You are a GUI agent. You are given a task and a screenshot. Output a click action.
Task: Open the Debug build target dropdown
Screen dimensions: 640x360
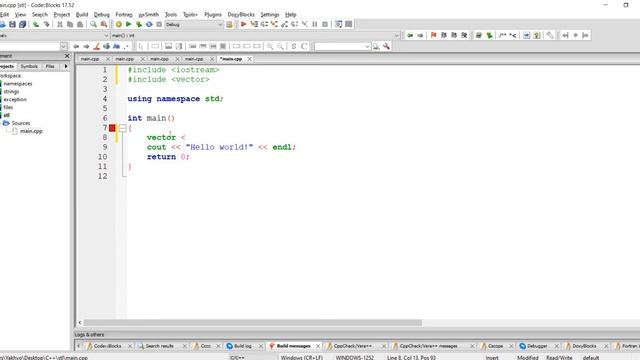(x=194, y=24)
